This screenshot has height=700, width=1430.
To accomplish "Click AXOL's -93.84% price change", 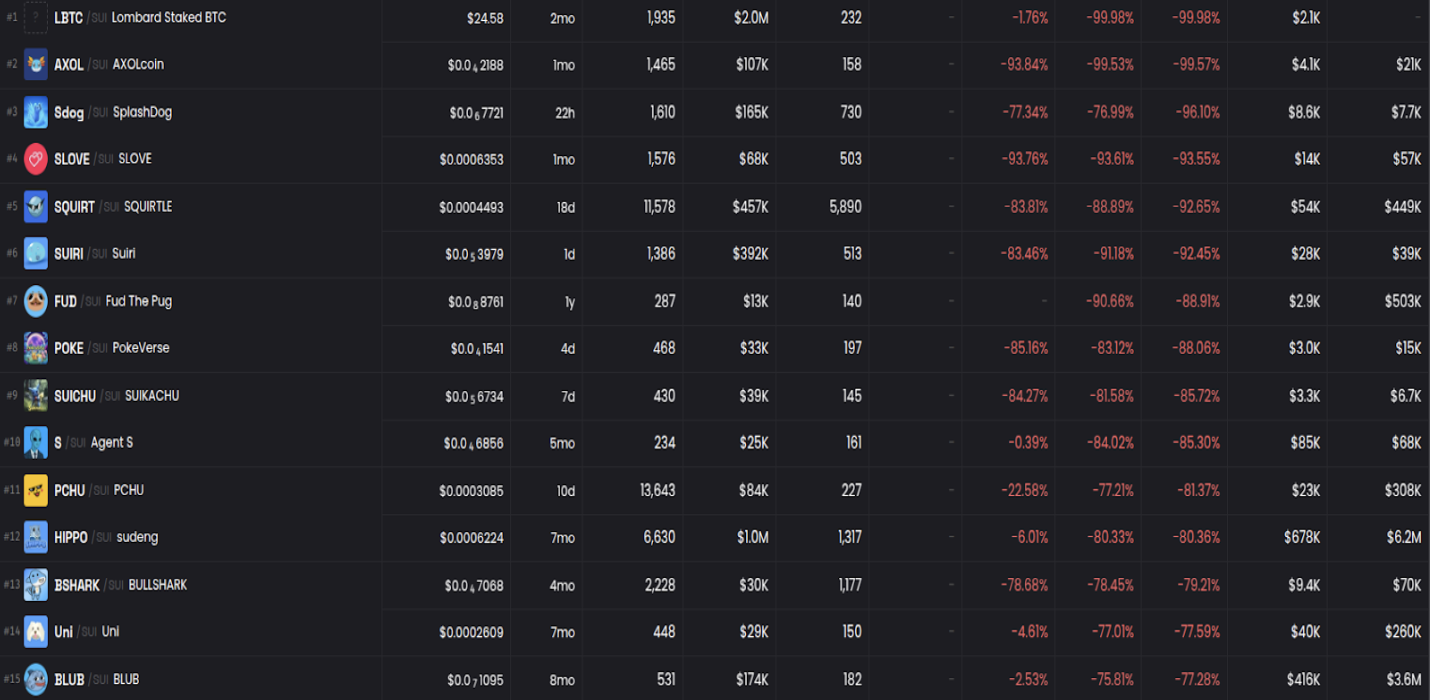I will (1024, 64).
